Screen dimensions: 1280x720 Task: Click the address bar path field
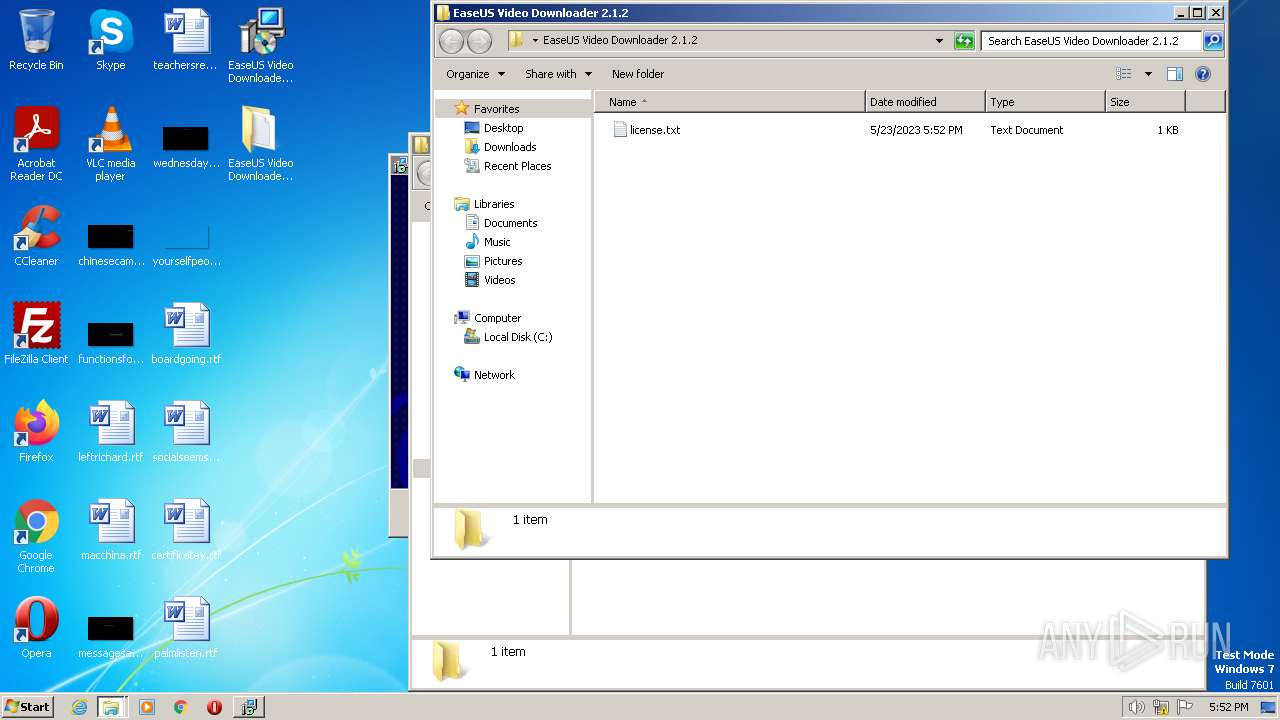click(x=730, y=41)
